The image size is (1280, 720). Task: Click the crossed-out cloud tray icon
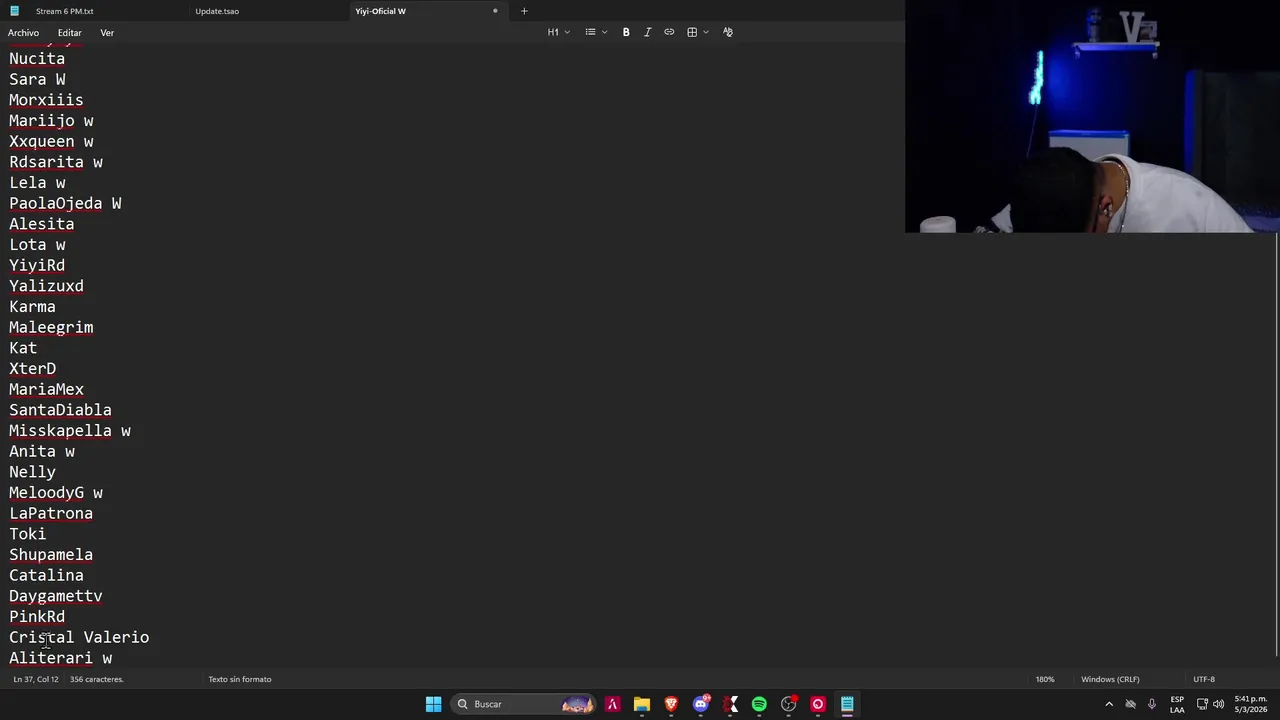tap(1131, 704)
